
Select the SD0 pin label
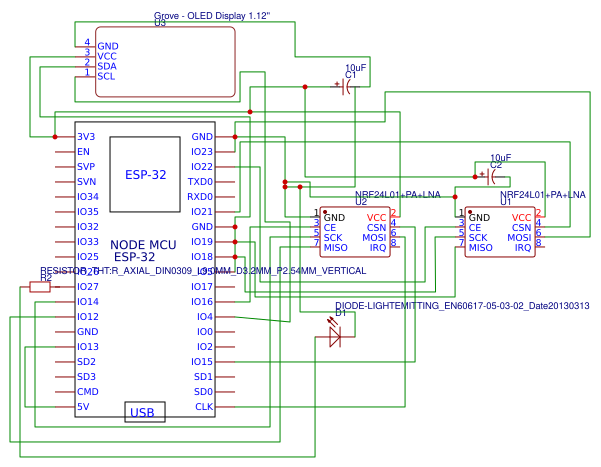point(203,392)
